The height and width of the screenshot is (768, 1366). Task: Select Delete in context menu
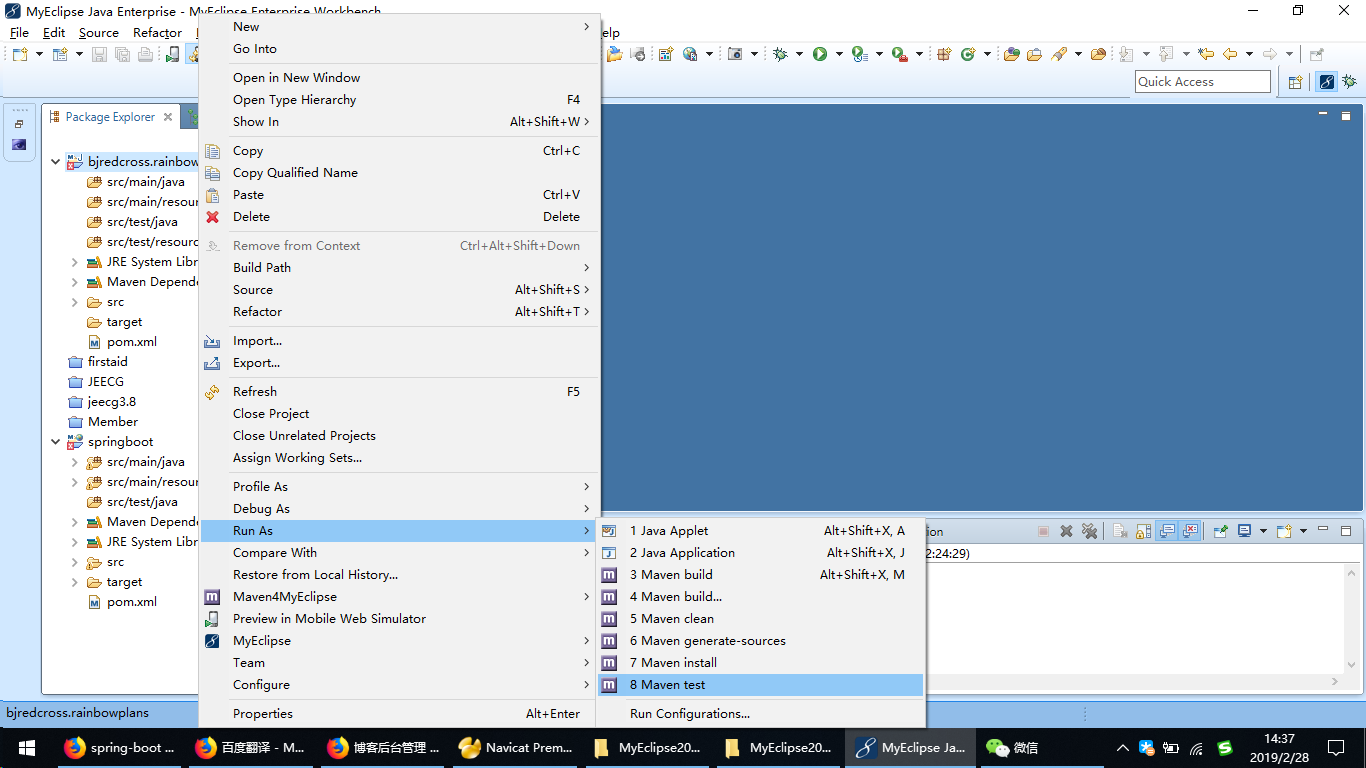[x=399, y=217]
